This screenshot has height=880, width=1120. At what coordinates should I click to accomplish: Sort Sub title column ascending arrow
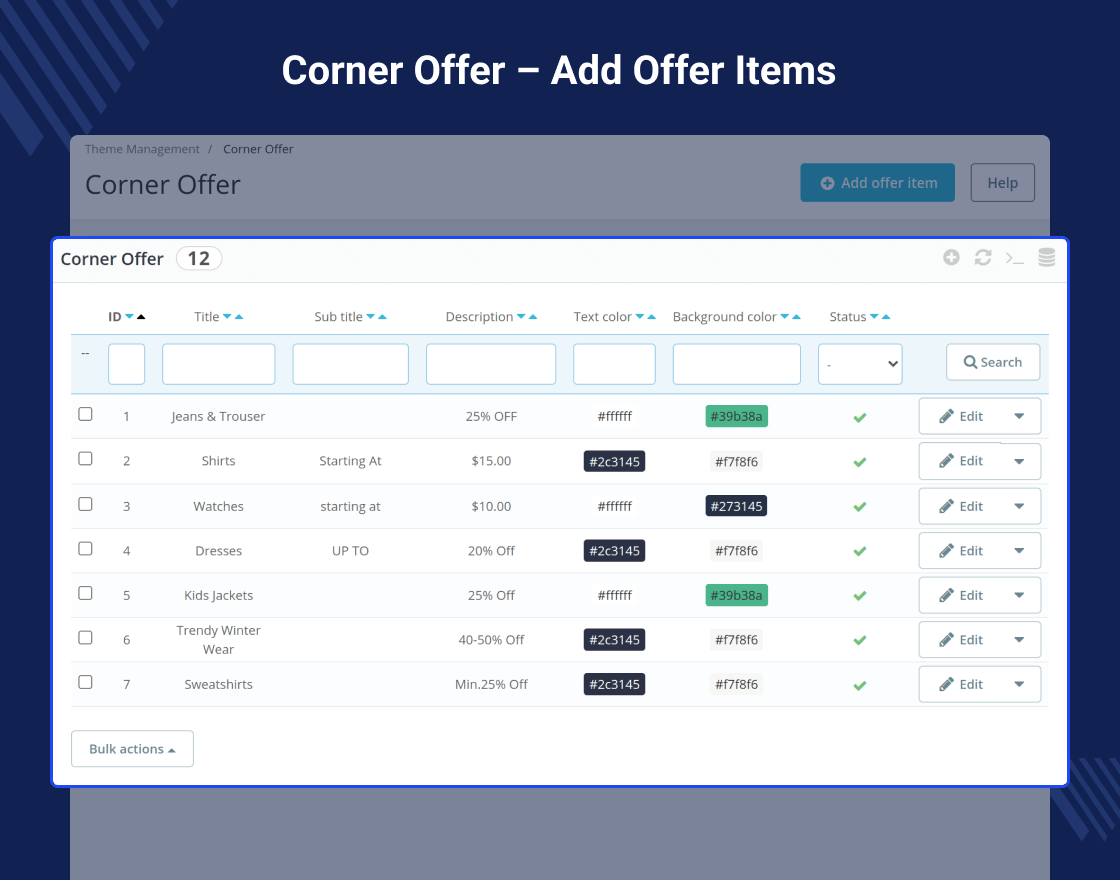[382, 316]
